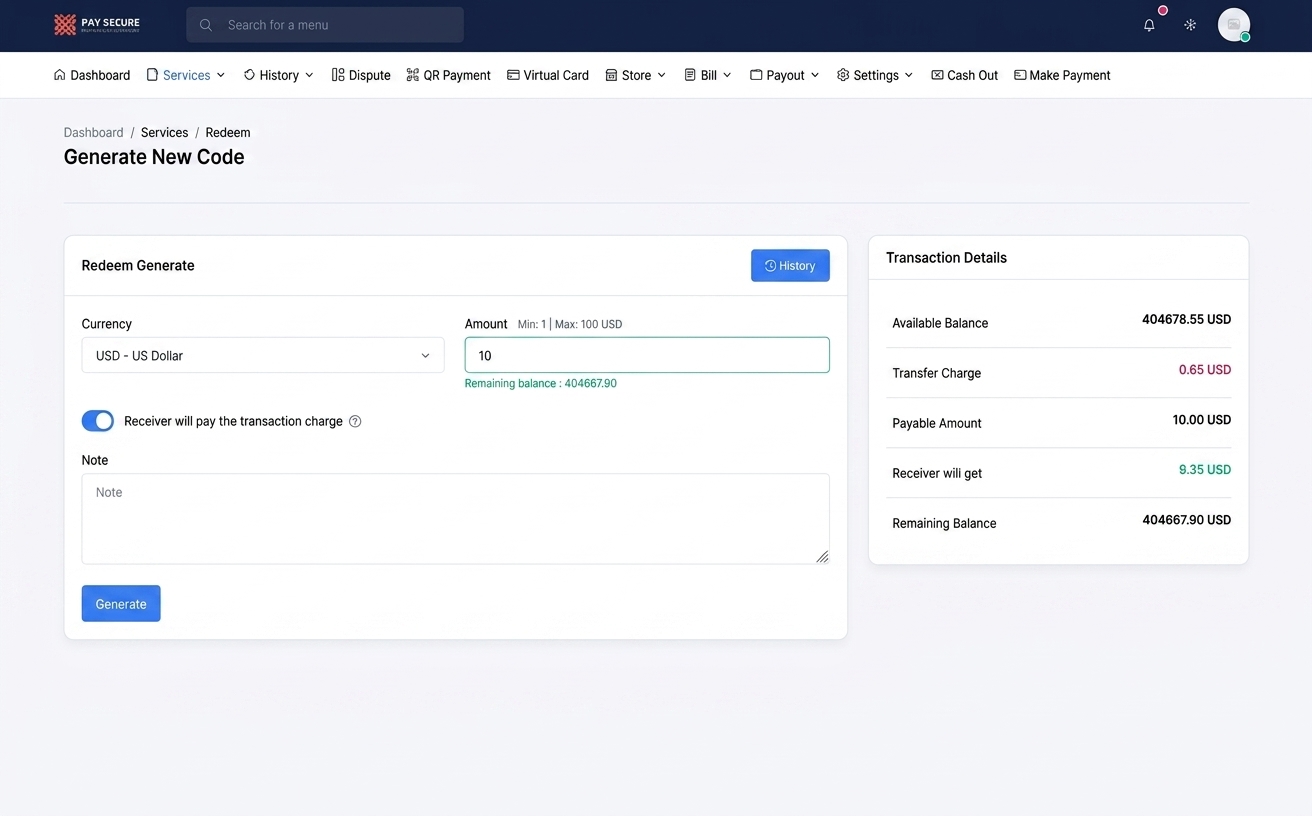Follow the Dashboard breadcrumb link
Image resolution: width=1312 pixels, height=816 pixels.
pyautogui.click(x=94, y=132)
